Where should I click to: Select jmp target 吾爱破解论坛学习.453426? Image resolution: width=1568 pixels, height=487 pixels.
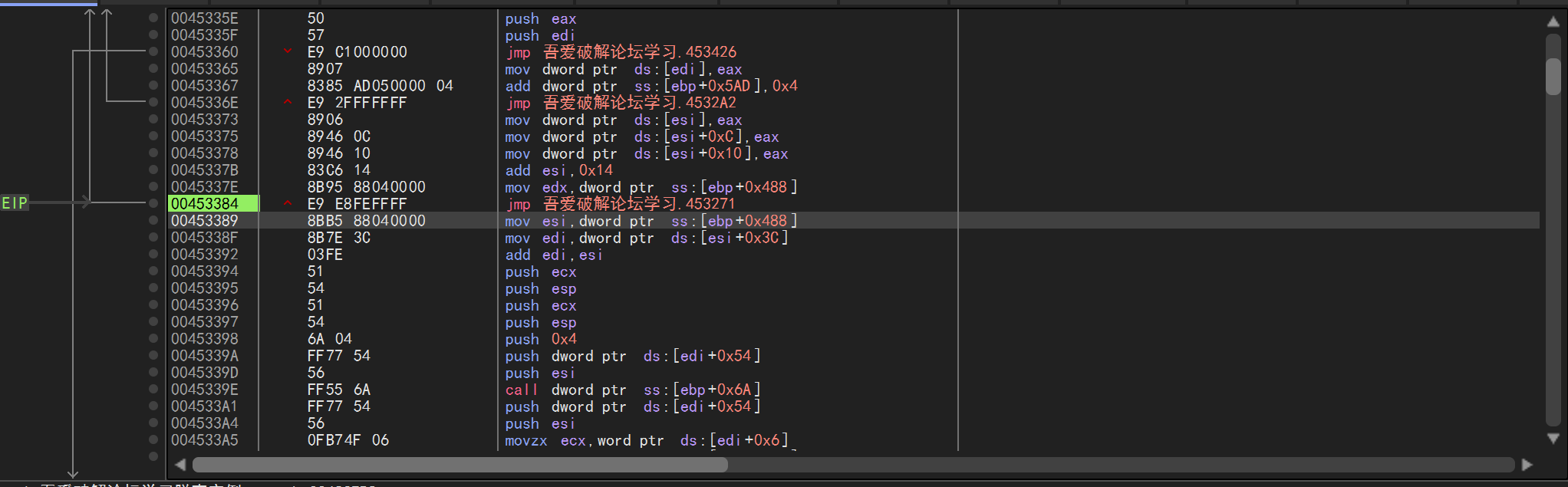point(639,52)
